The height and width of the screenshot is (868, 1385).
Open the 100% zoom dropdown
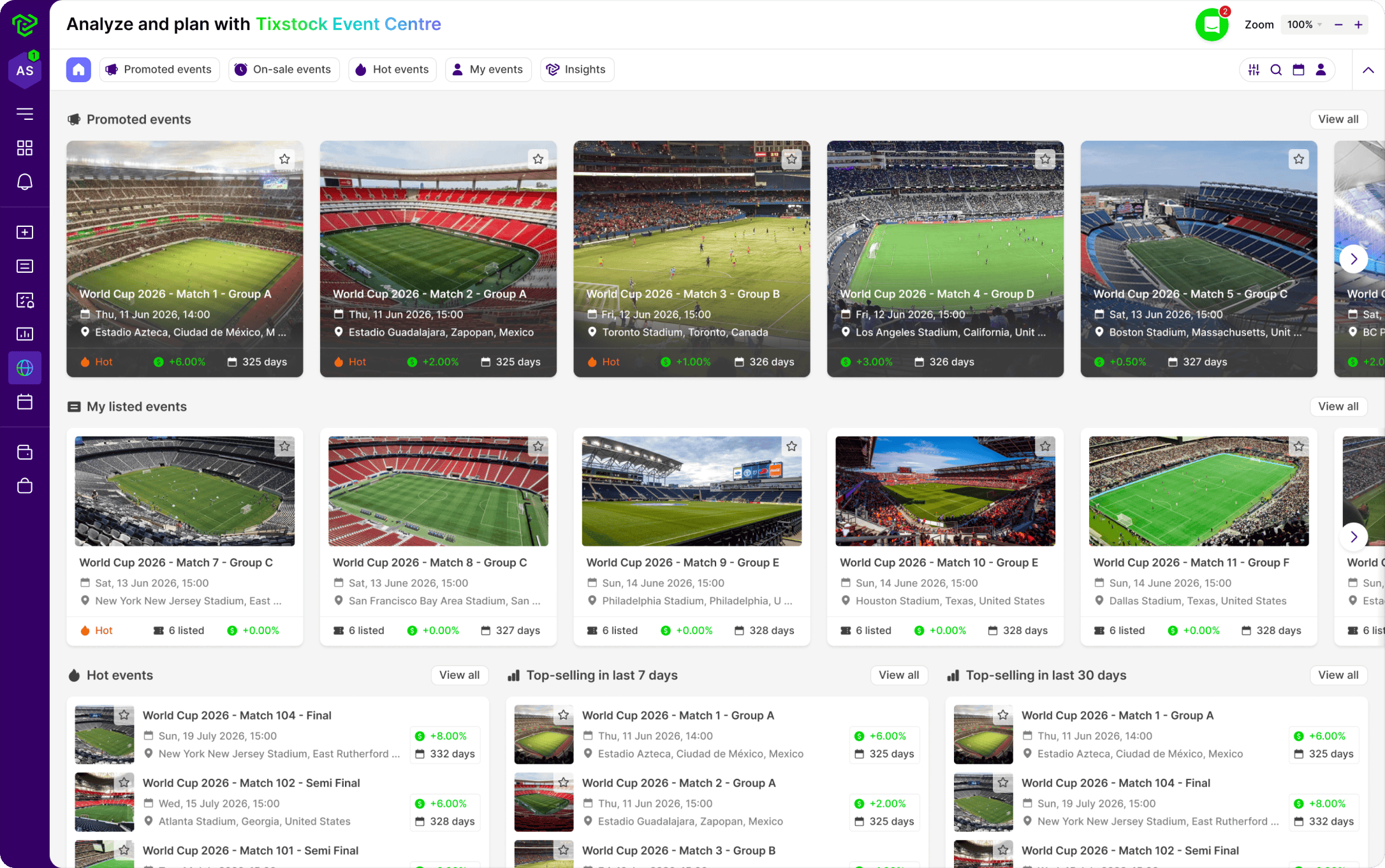1305,25
